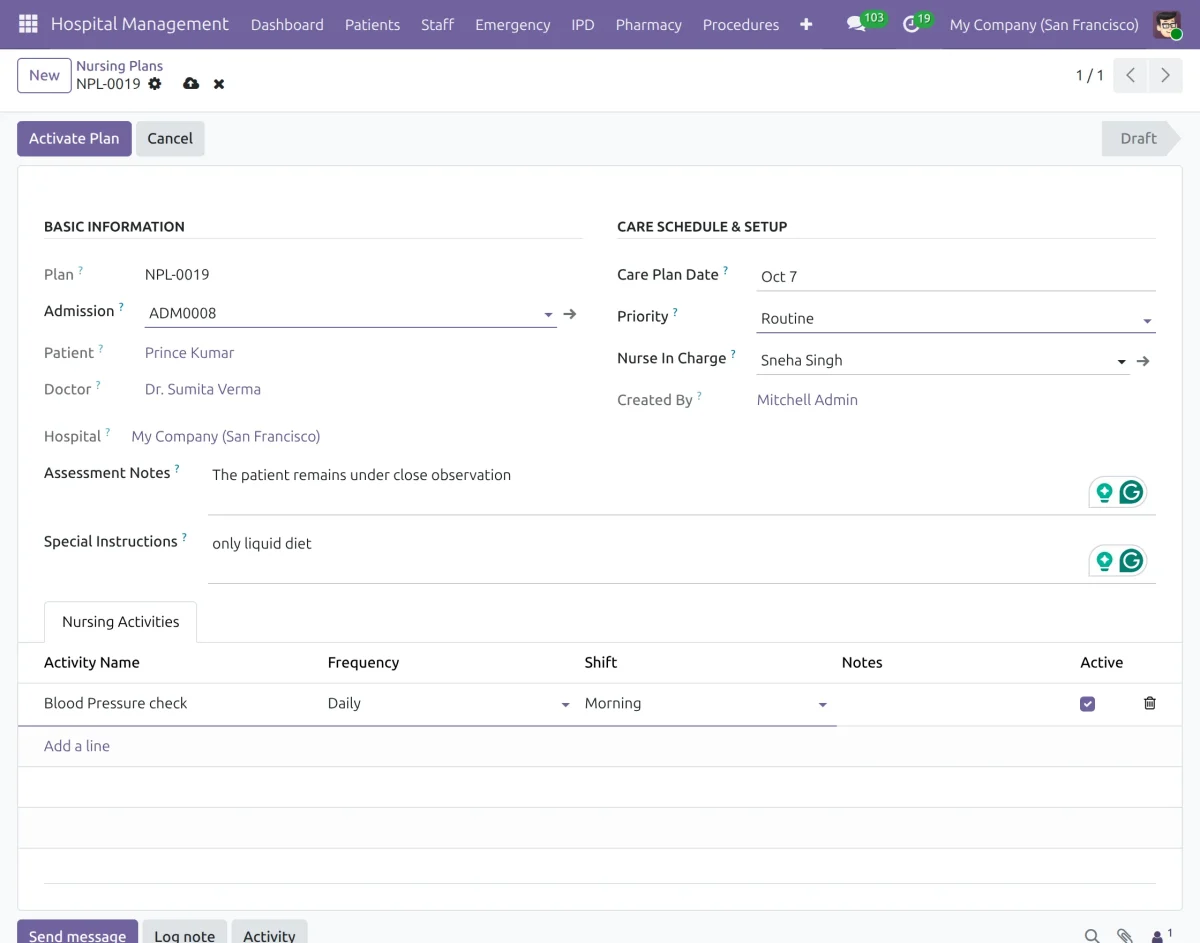Screen dimensions: 1200x943
Task: Open Nurse In Charge record arrow
Action: tap(1143, 361)
